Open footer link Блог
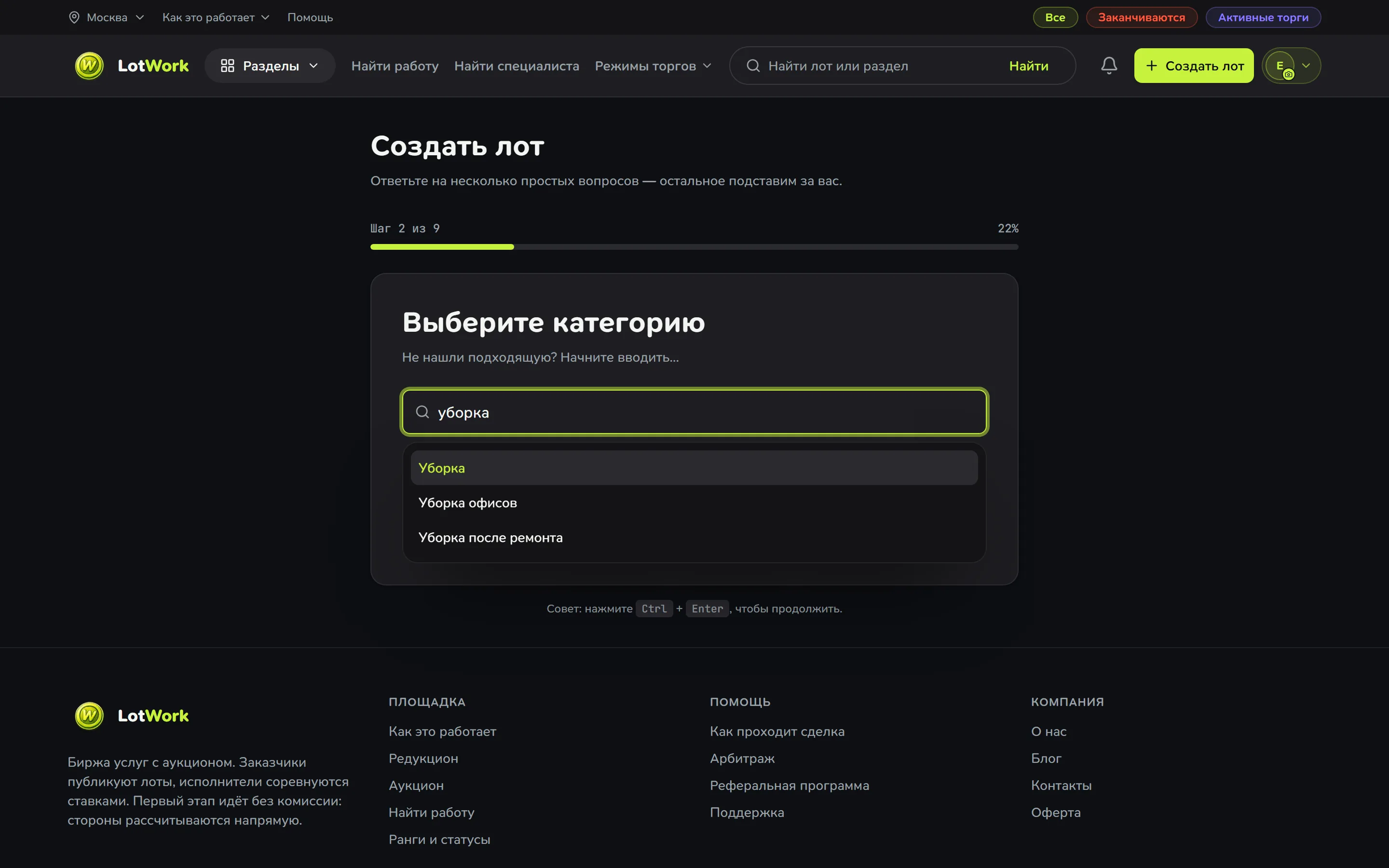Screen dimensions: 1389x868 pyautogui.click(x=1046, y=759)
